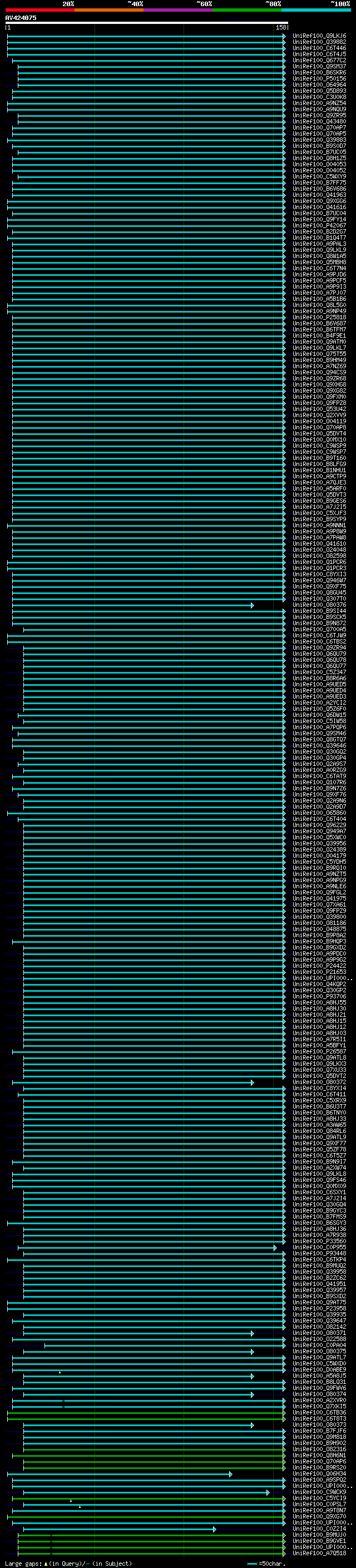Viewport: 356px width, 1568px height.
Task: Select hit UniRef100_Q9XGG6
Action: tap(319, 201)
